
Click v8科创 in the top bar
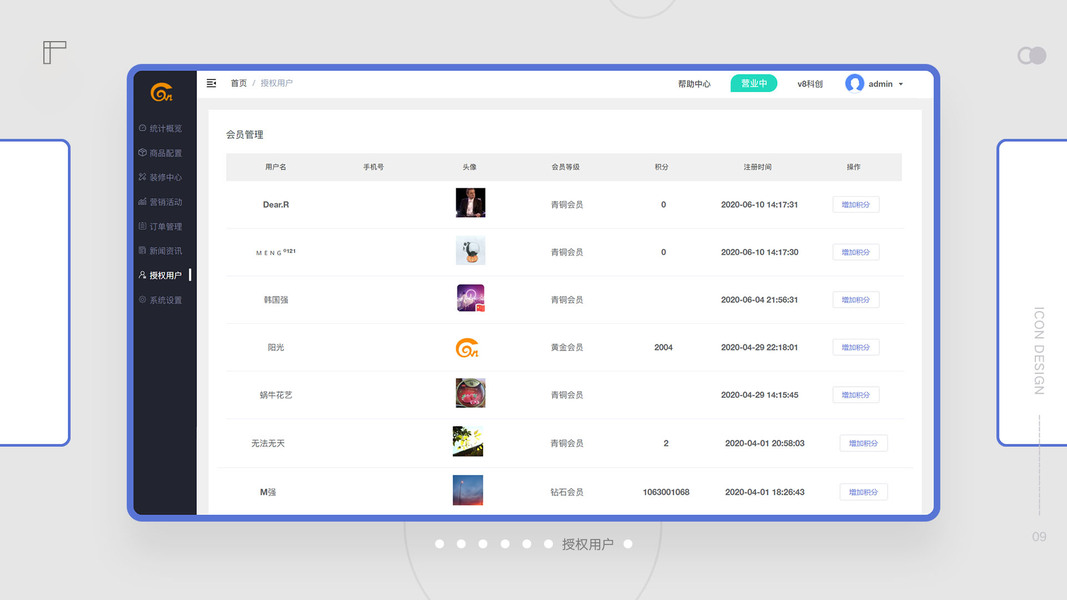click(810, 84)
